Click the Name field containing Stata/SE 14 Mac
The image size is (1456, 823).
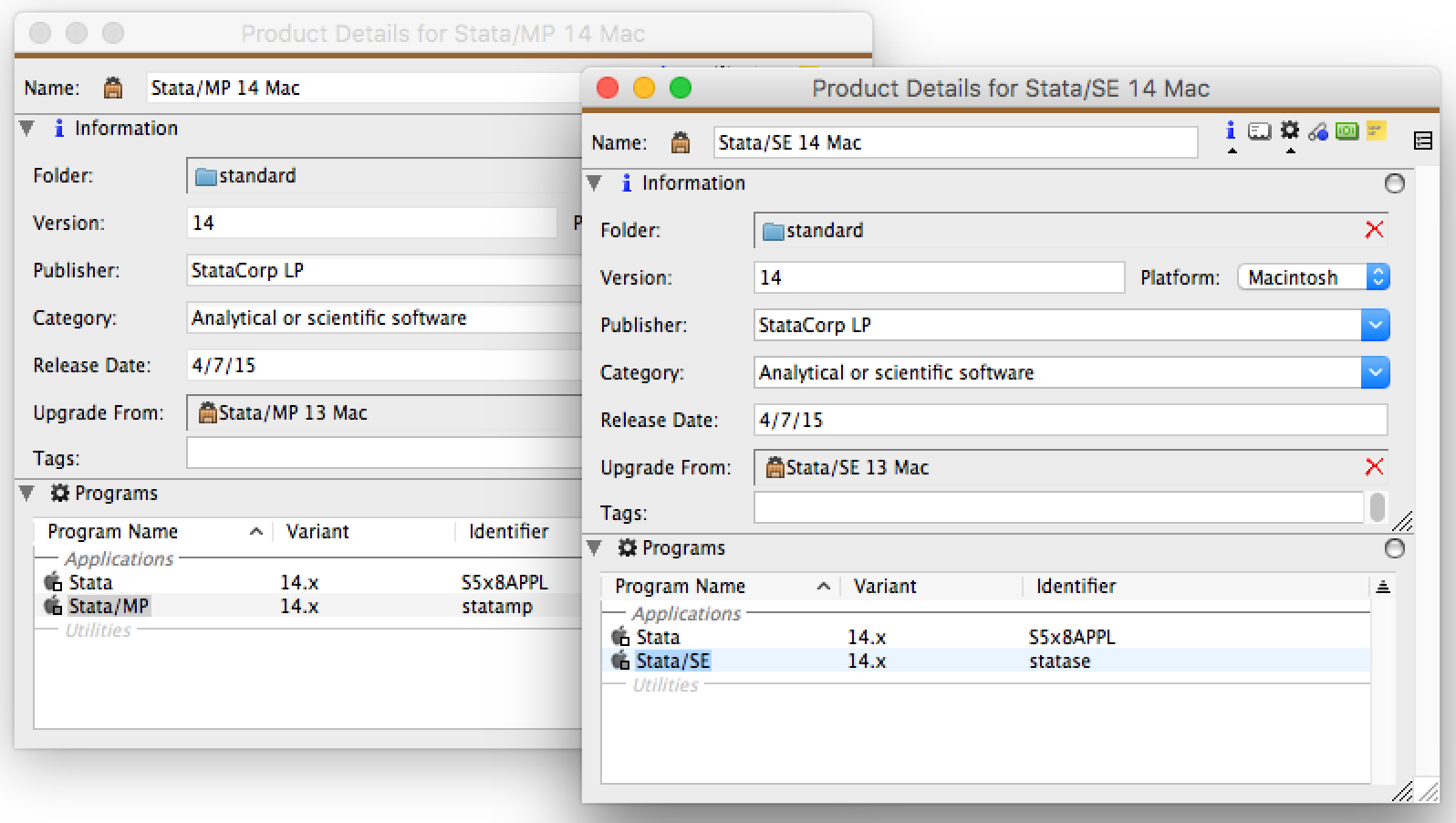tap(955, 142)
